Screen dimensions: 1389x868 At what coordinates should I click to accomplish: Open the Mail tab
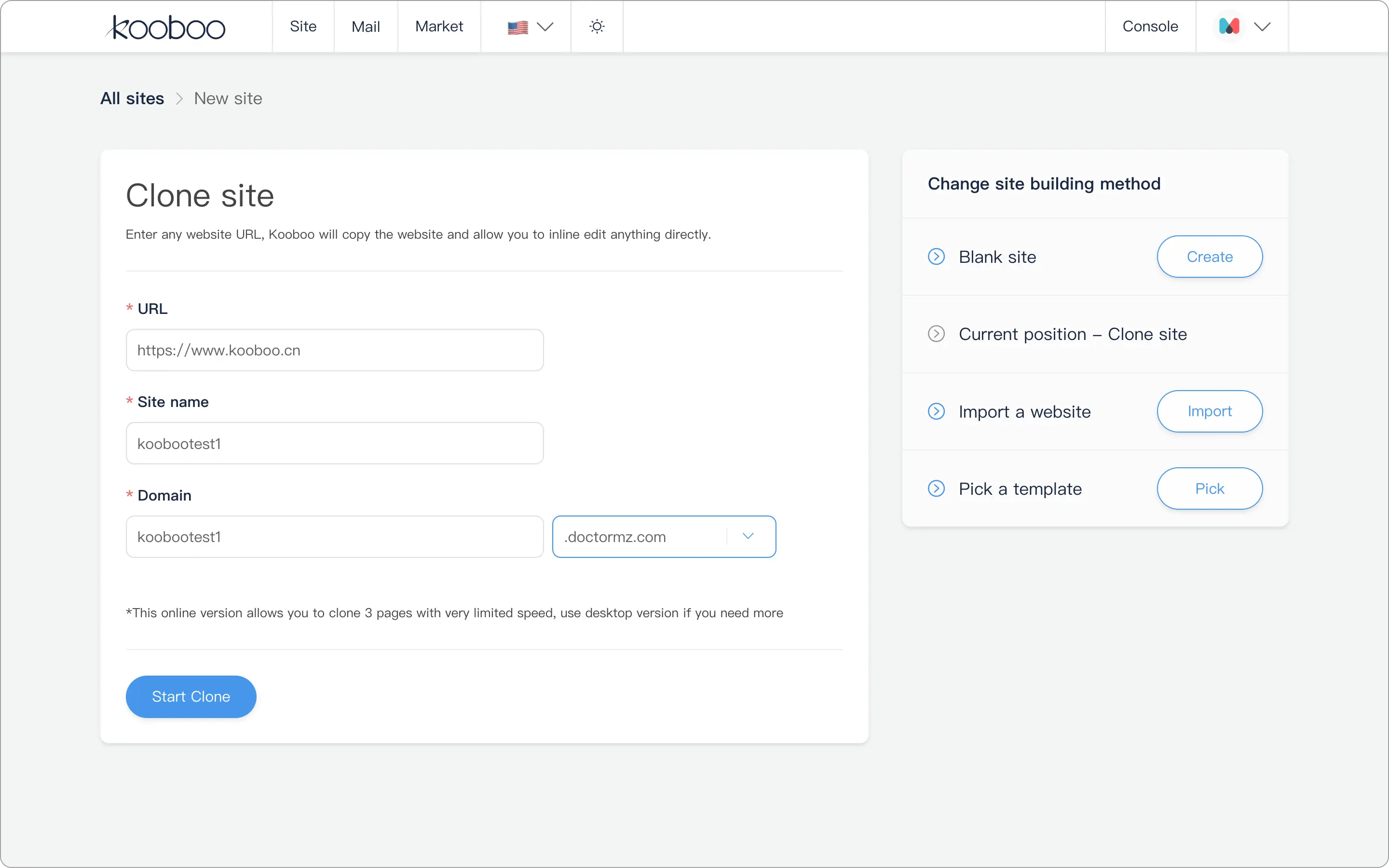click(366, 27)
